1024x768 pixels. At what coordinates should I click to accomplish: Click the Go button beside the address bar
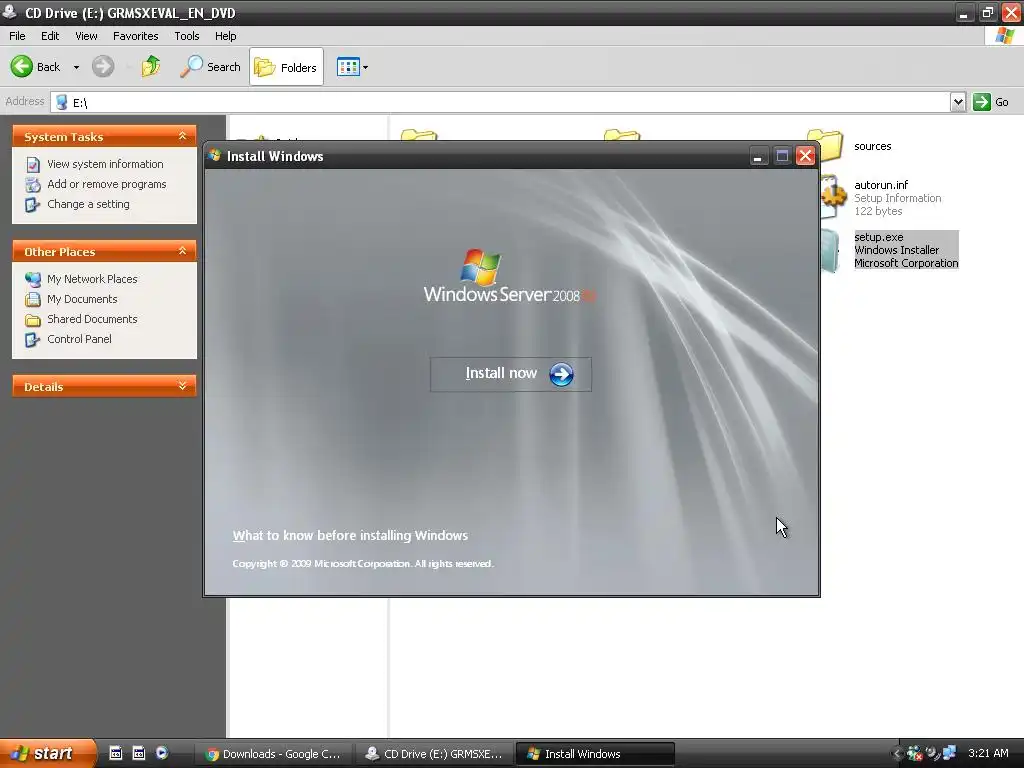click(x=991, y=102)
